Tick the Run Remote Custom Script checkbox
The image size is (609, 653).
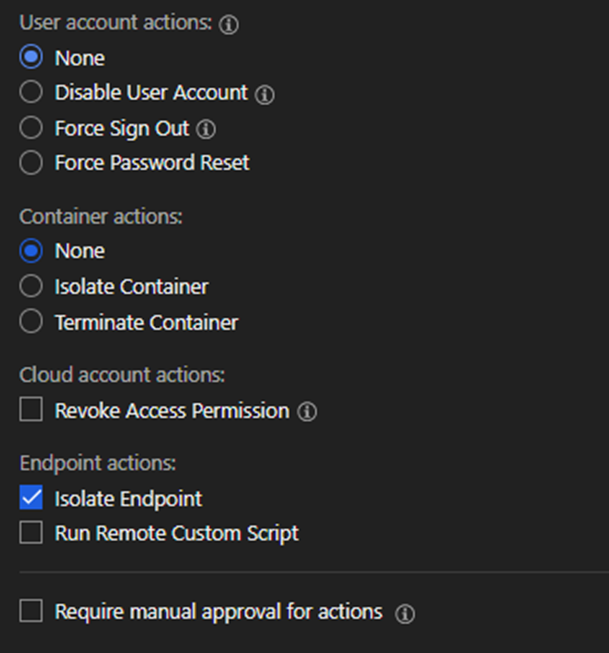click(31, 533)
